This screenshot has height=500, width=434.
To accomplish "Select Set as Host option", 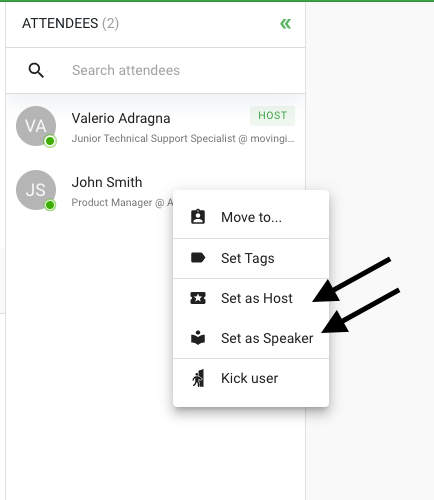I will [251, 298].
